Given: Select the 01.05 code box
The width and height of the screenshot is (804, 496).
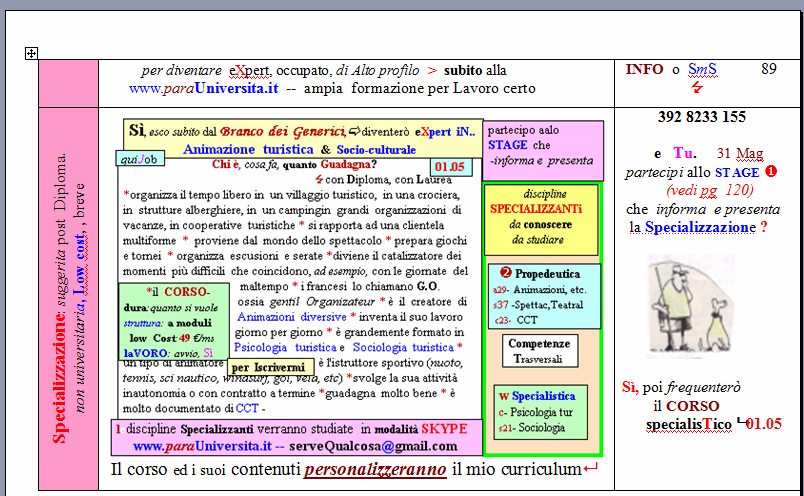Looking at the screenshot, I should pos(451,166).
